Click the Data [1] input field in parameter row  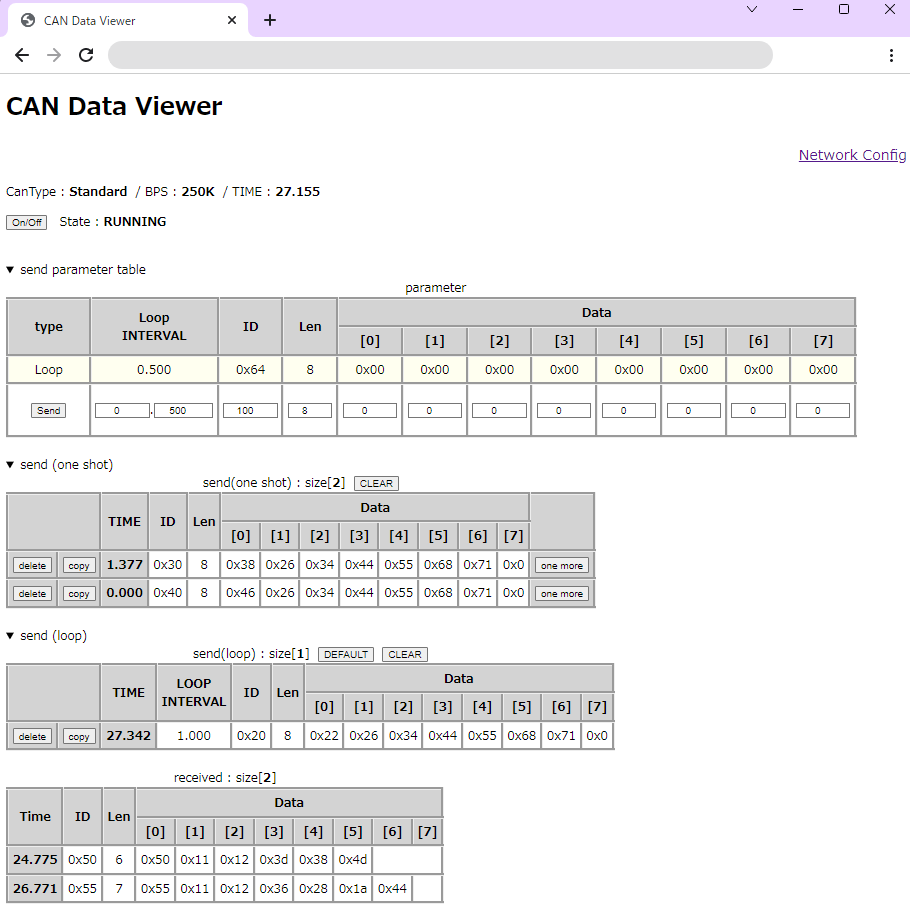coord(435,411)
